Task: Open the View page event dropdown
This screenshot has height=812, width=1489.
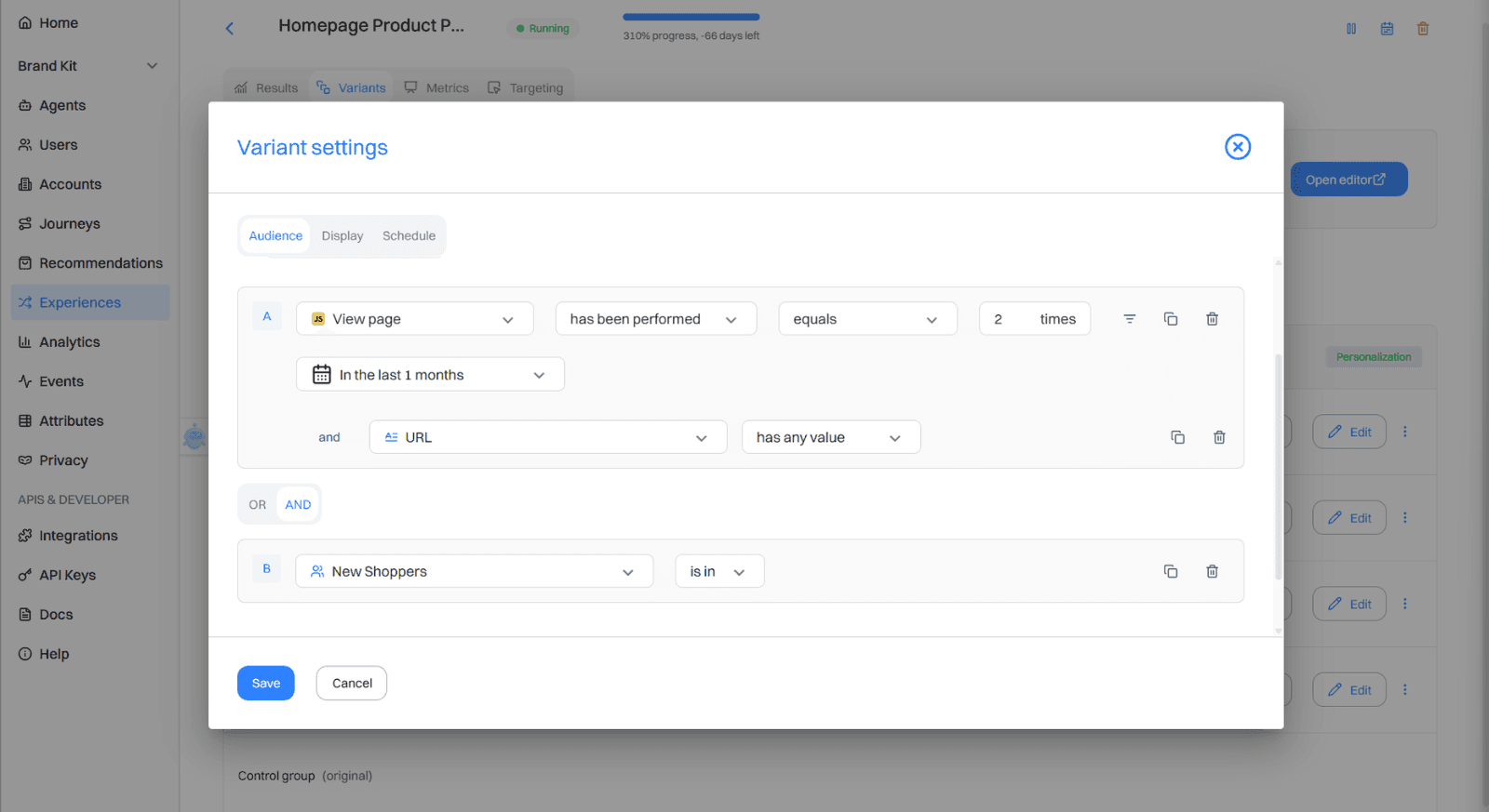Action: [x=414, y=319]
